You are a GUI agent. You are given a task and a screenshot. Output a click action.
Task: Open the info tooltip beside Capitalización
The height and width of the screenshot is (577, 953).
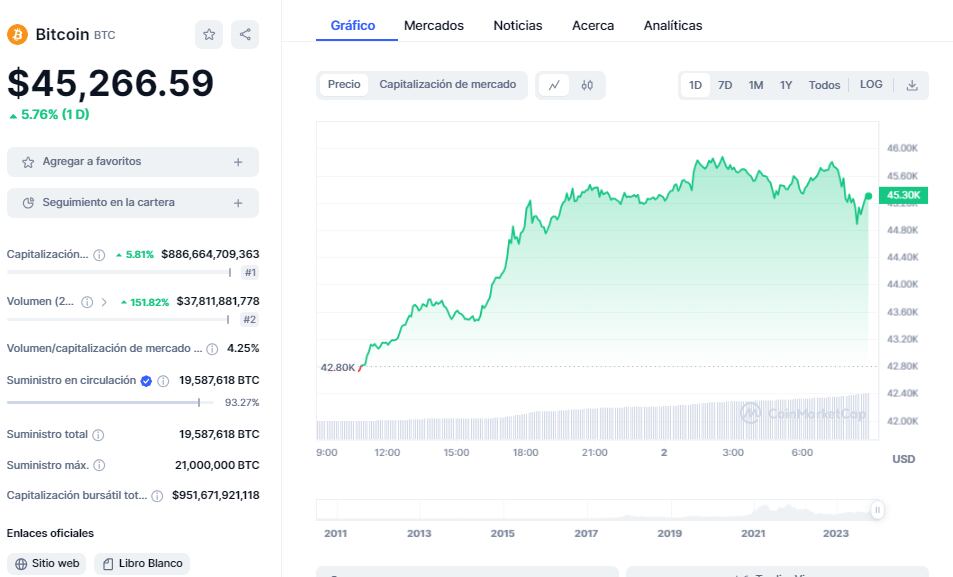pos(99,253)
